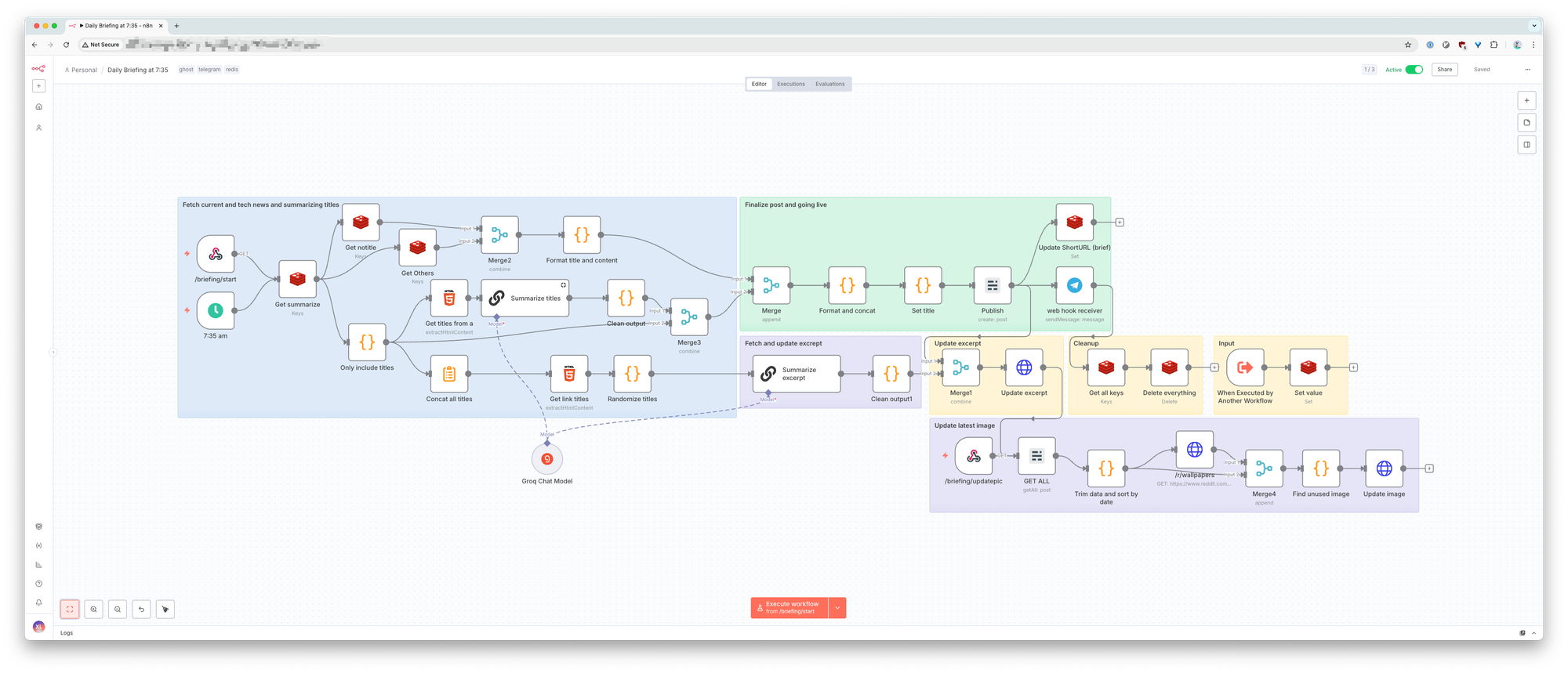The image size is (1568, 673).
Task: Expand the Logs panel chevron
Action: (x=1534, y=633)
